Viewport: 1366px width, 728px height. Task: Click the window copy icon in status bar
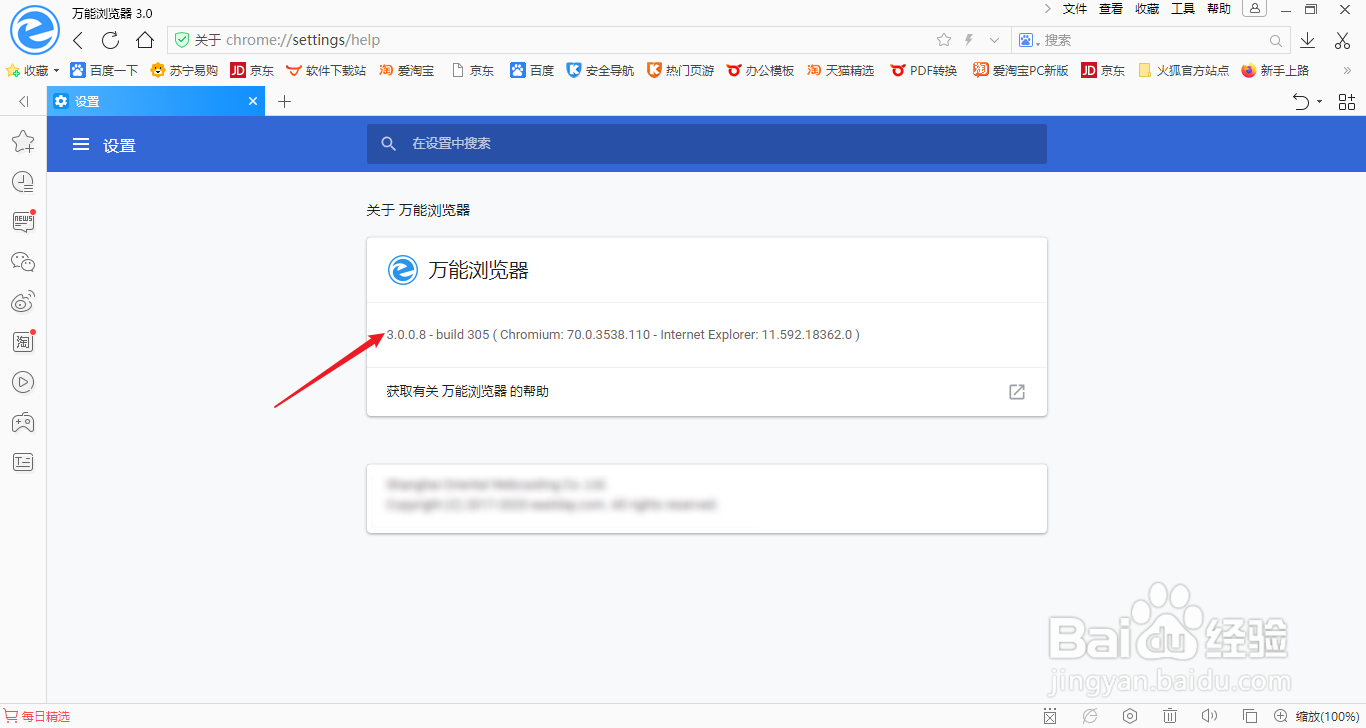tap(1250, 716)
